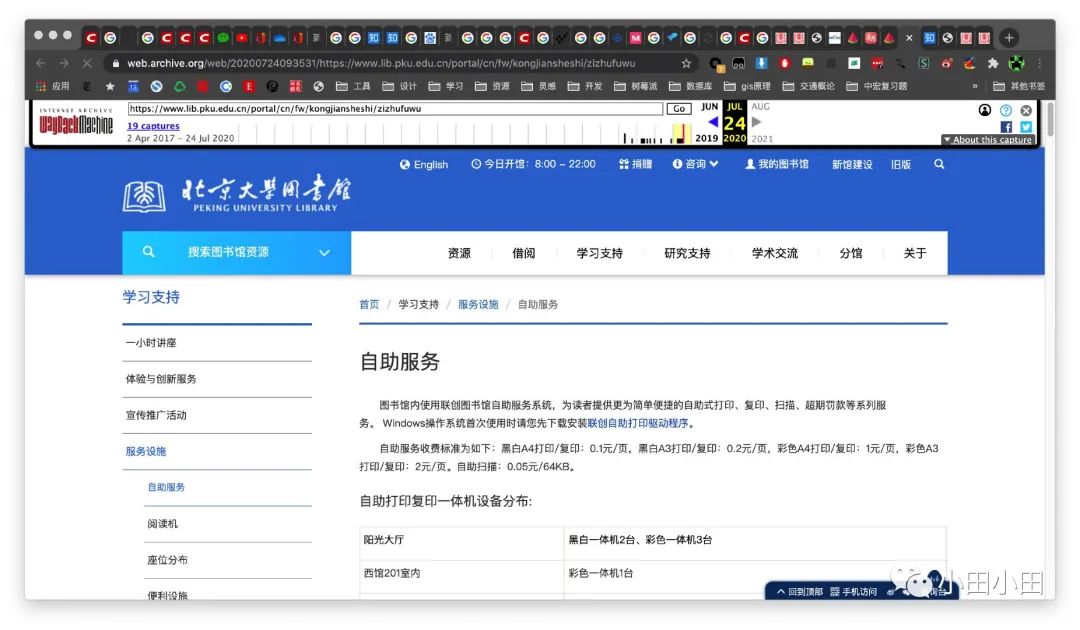Open the Wayback user account icon
This screenshot has height=630, width=1080.
(x=985, y=110)
